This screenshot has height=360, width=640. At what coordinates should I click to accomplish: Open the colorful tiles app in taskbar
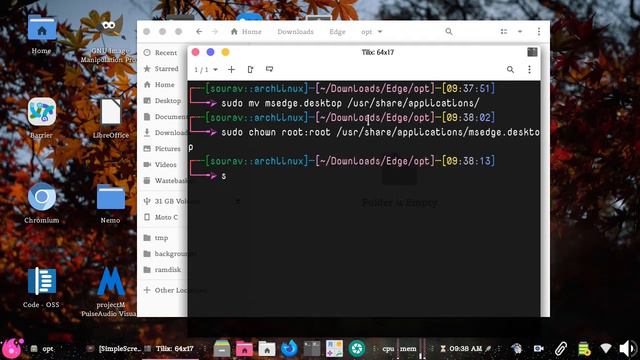point(334,349)
